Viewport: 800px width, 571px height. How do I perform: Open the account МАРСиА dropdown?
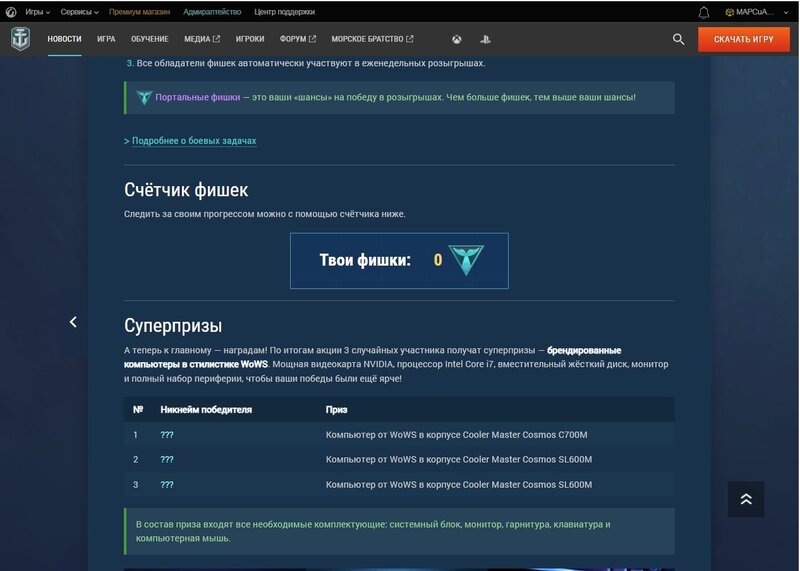click(x=757, y=12)
